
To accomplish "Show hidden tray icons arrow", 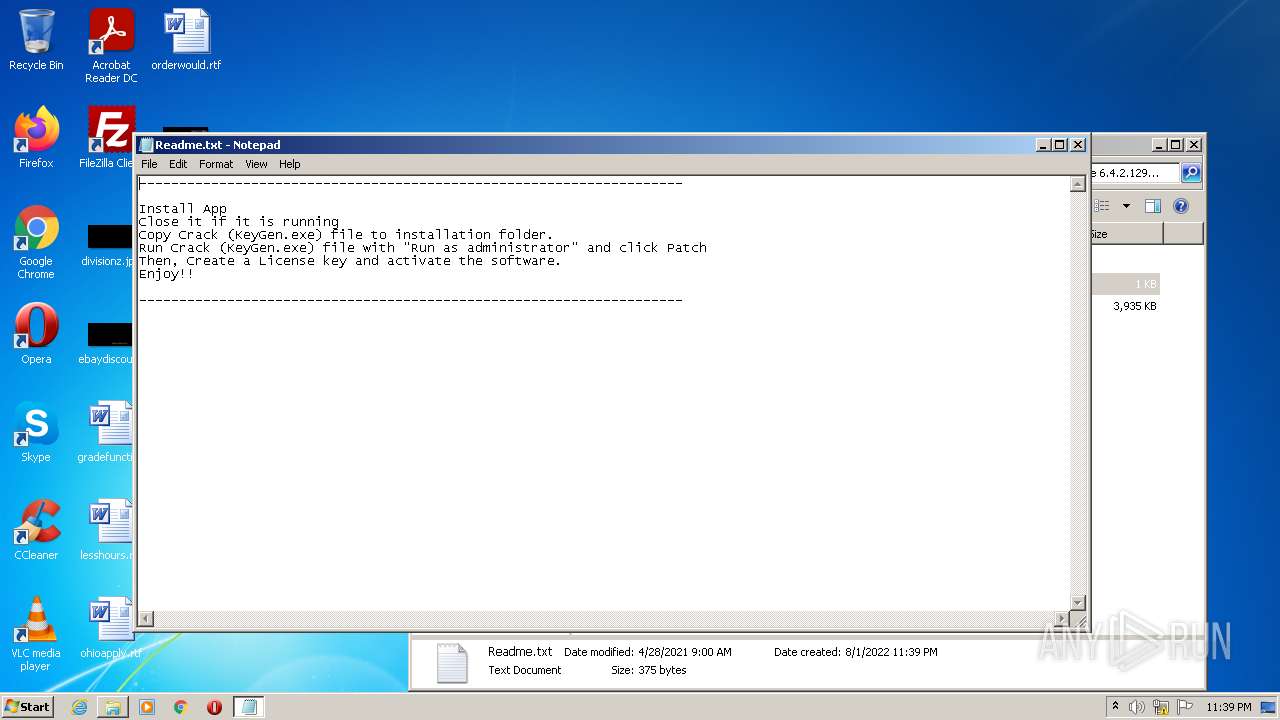I will [x=1115, y=707].
